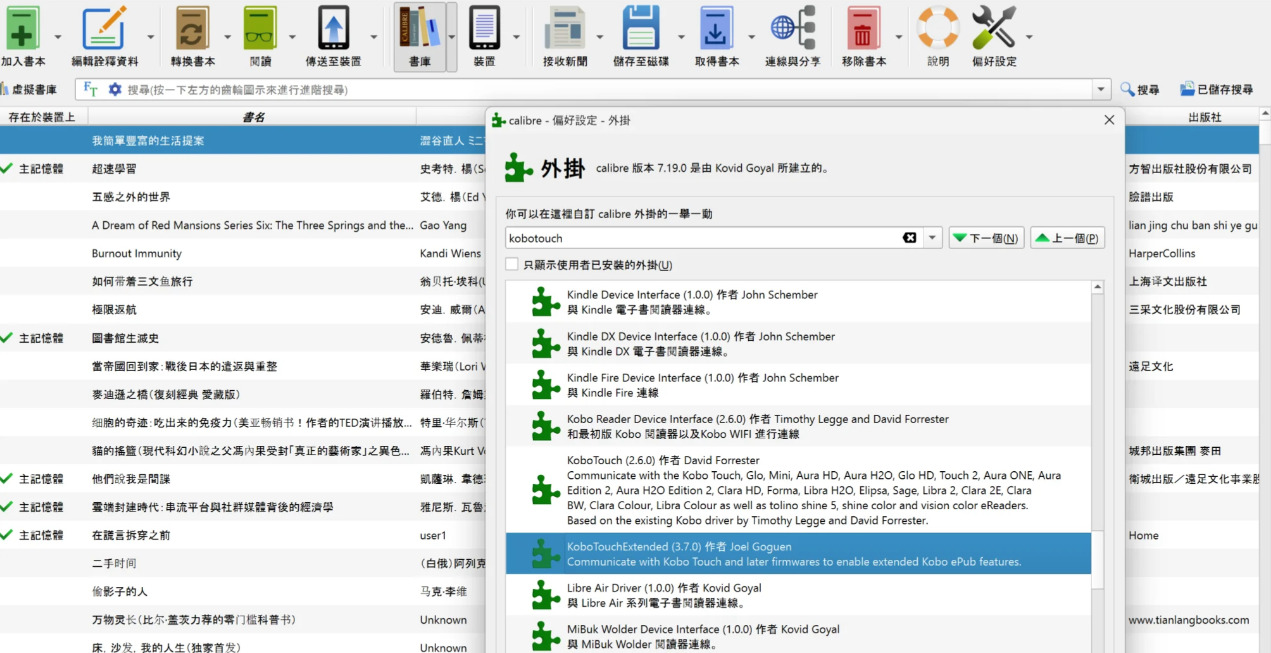Viewport: 1271px width, 653px height.
Task: Open the 移除書本 dropdown arrow
Action: tap(899, 37)
